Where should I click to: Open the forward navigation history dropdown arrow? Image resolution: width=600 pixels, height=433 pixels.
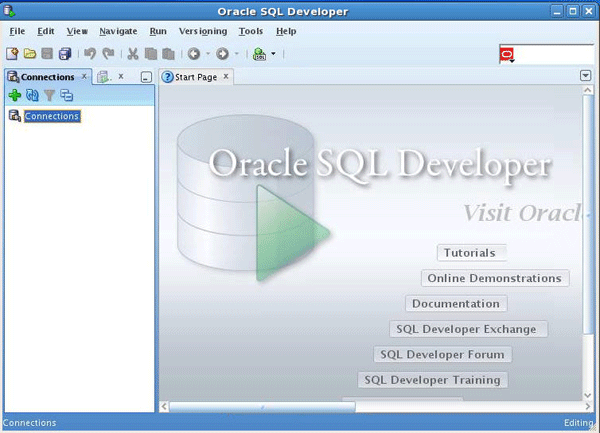click(x=236, y=54)
